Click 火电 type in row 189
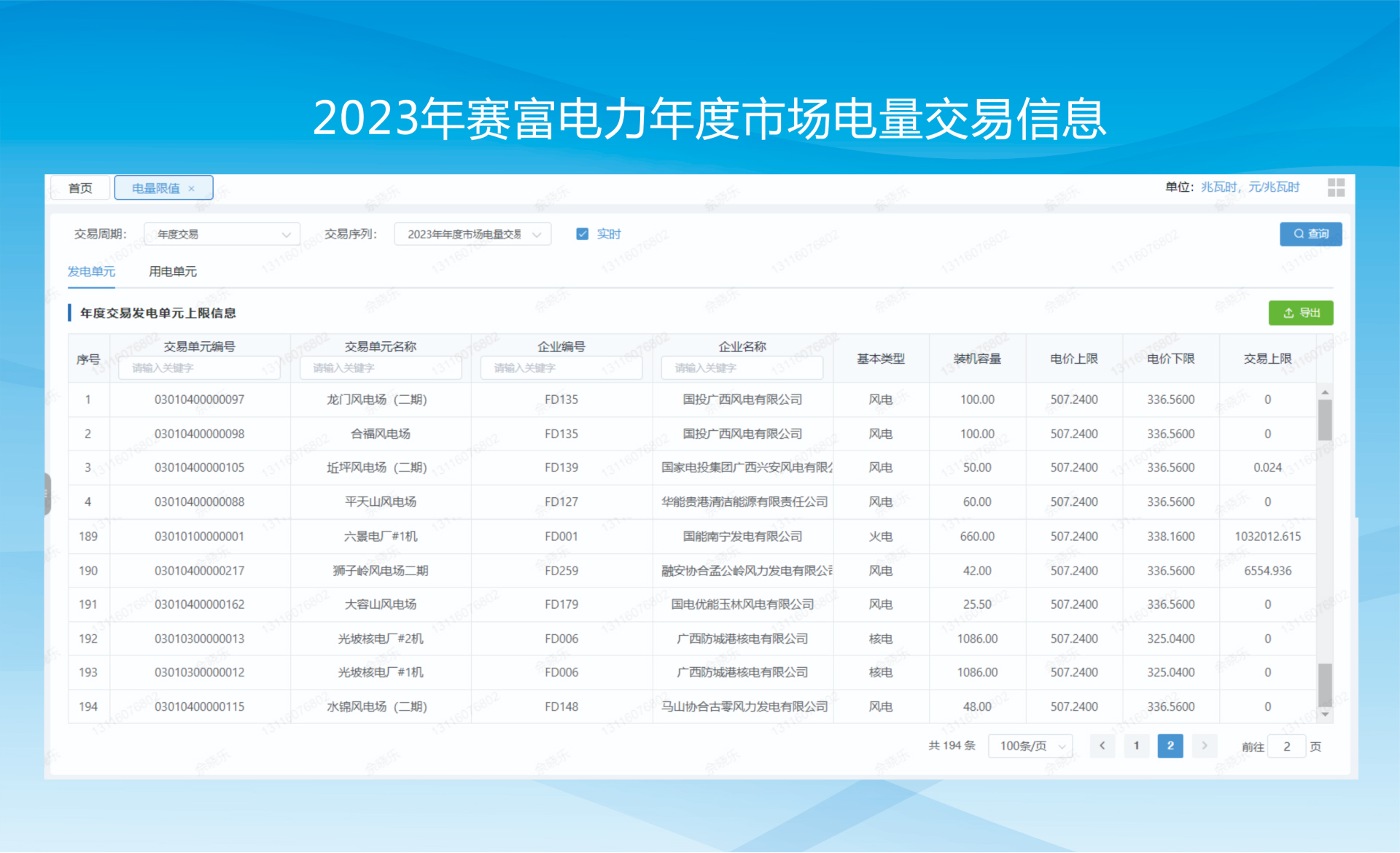The width and height of the screenshot is (1400, 853). 881,537
